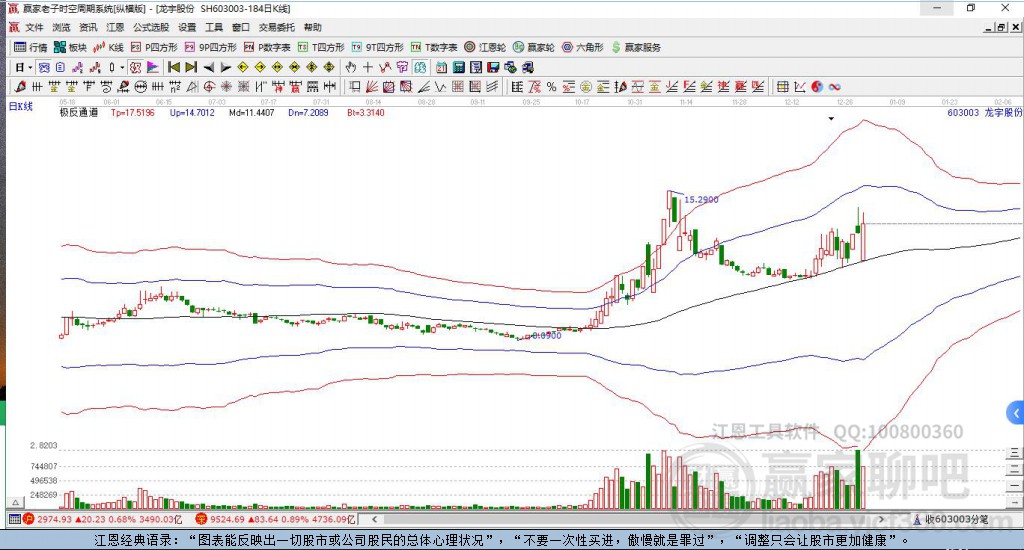Click the black right arrow icon

click(x=225, y=67)
